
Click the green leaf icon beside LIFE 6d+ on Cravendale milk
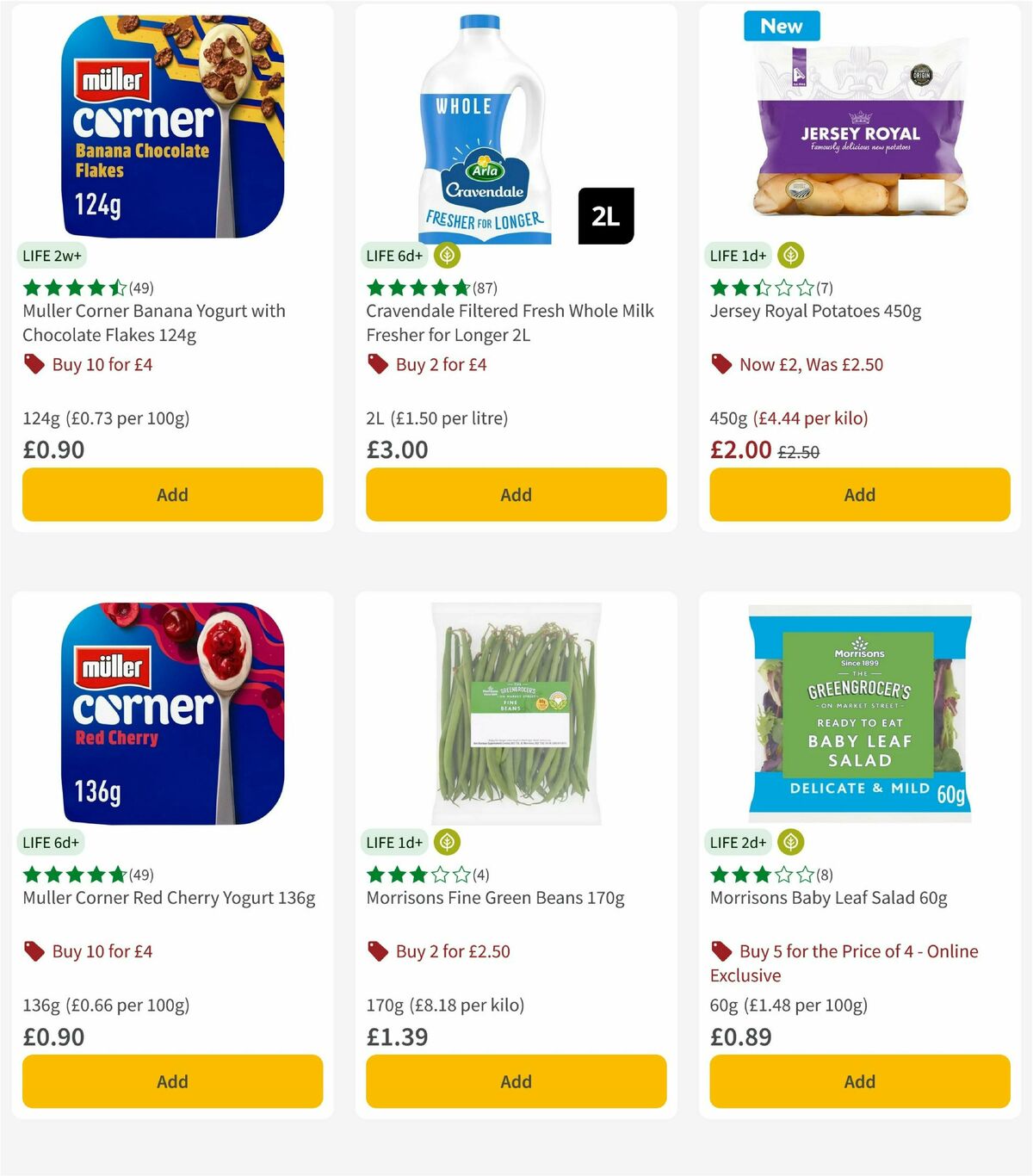(446, 255)
